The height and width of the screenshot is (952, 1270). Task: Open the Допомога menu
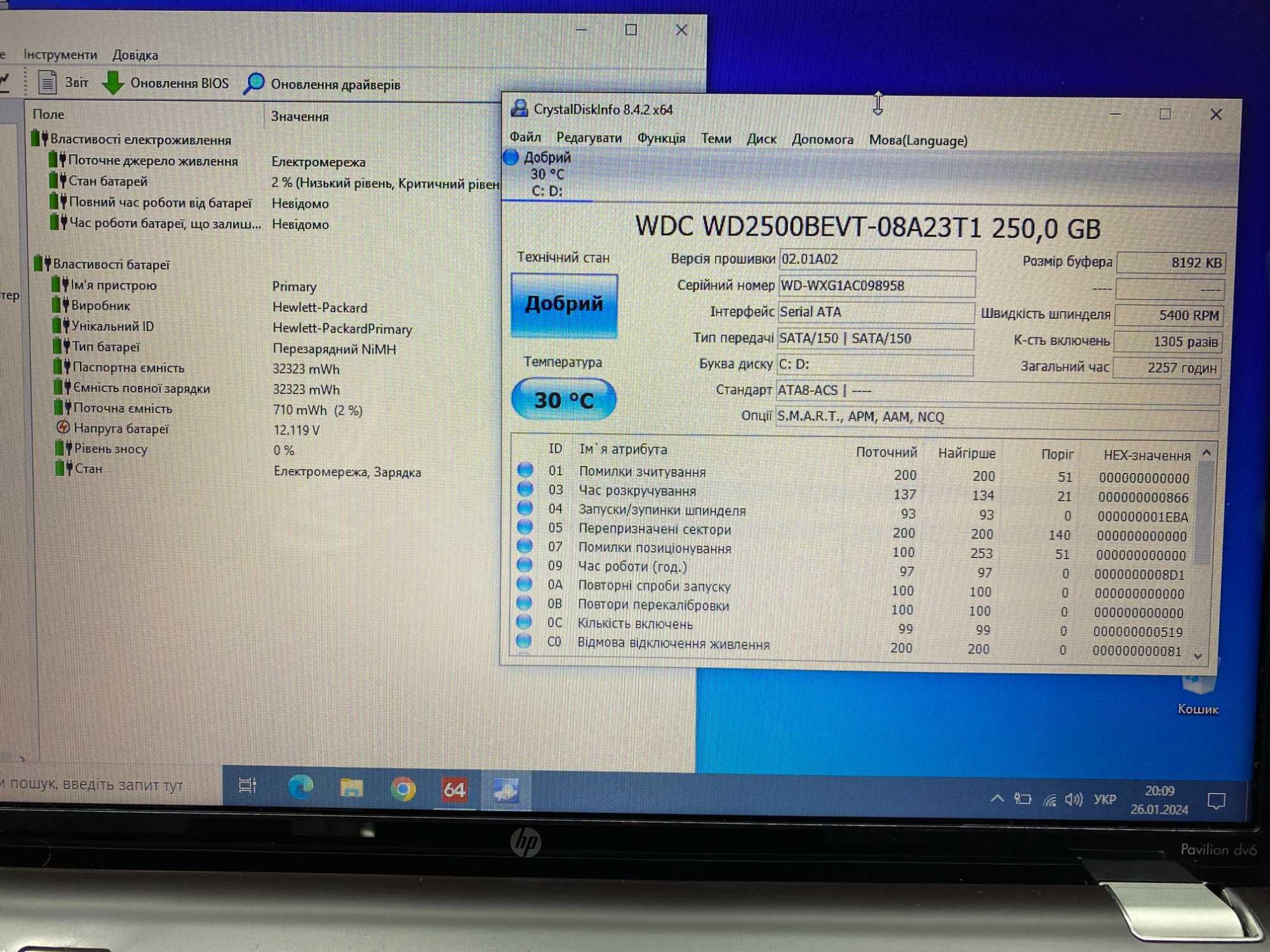[x=822, y=139]
